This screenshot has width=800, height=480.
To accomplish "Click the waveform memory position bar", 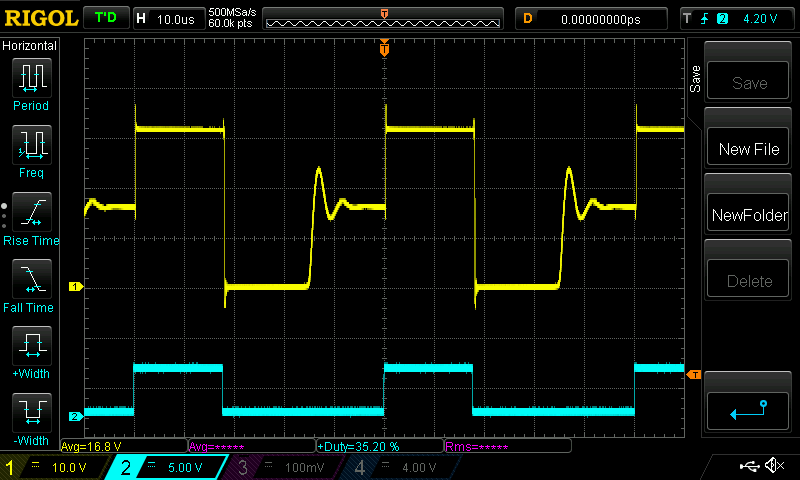I will point(385,19).
